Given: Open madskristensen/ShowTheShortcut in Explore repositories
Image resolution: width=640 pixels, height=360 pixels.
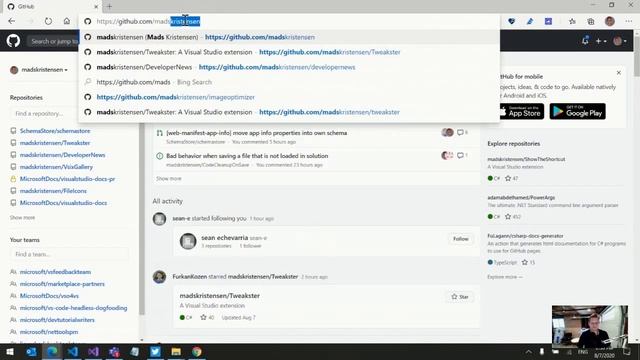Looking at the screenshot, I should 526,159.
